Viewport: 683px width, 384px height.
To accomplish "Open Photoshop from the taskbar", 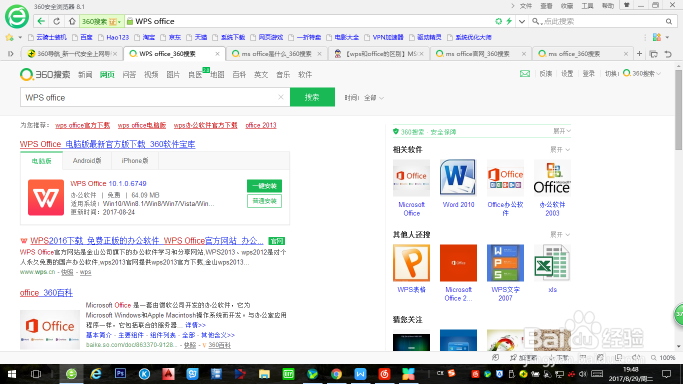I will [x=120, y=374].
